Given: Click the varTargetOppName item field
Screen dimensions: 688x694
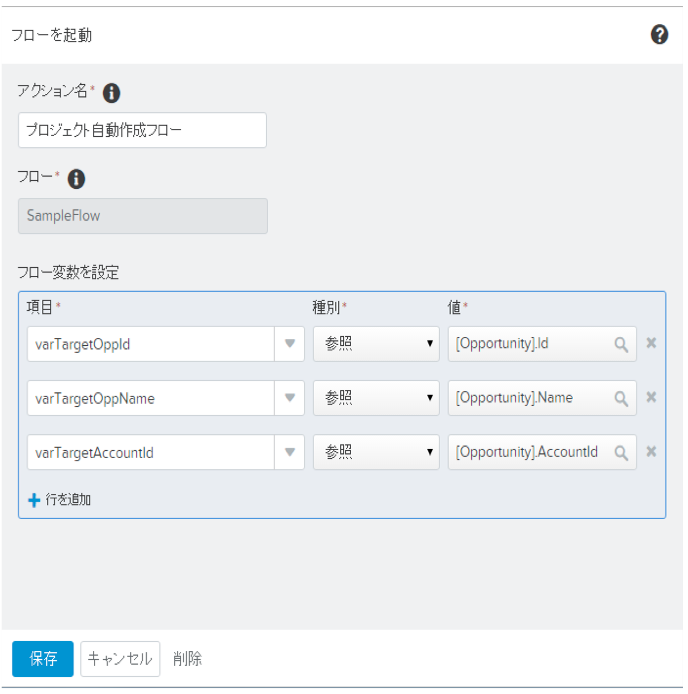Looking at the screenshot, I should pos(151,398).
